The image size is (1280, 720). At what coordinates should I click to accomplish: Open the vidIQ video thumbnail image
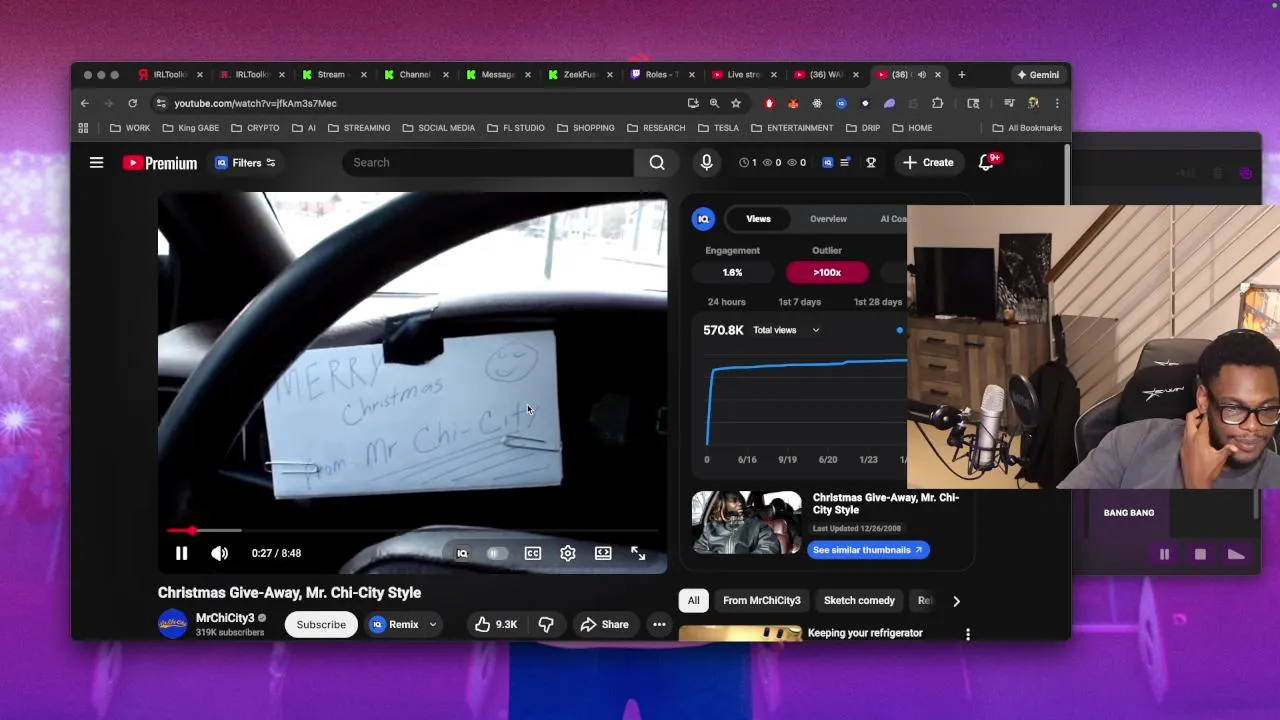[747, 522]
